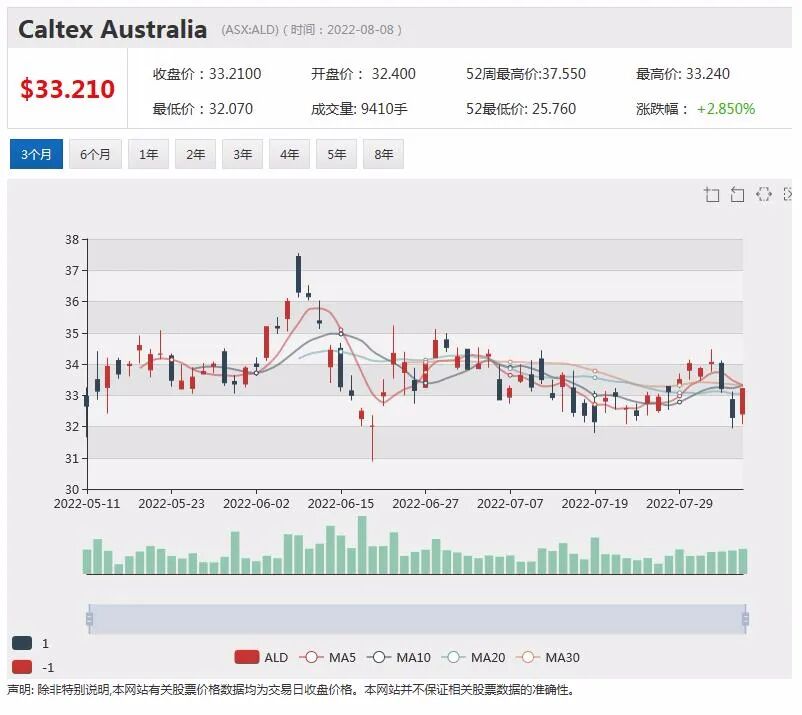Click the 30 price axis label

(72, 489)
